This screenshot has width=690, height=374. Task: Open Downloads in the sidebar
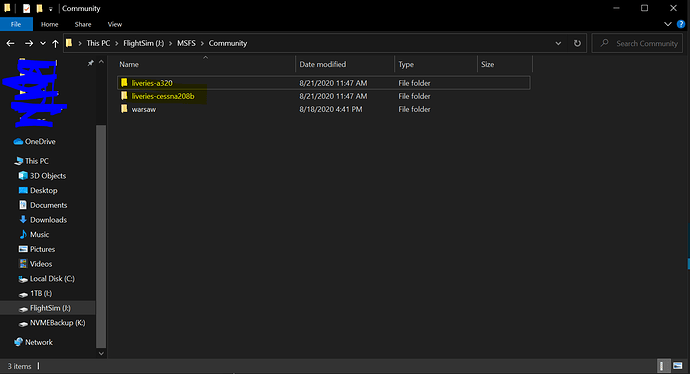(43, 220)
